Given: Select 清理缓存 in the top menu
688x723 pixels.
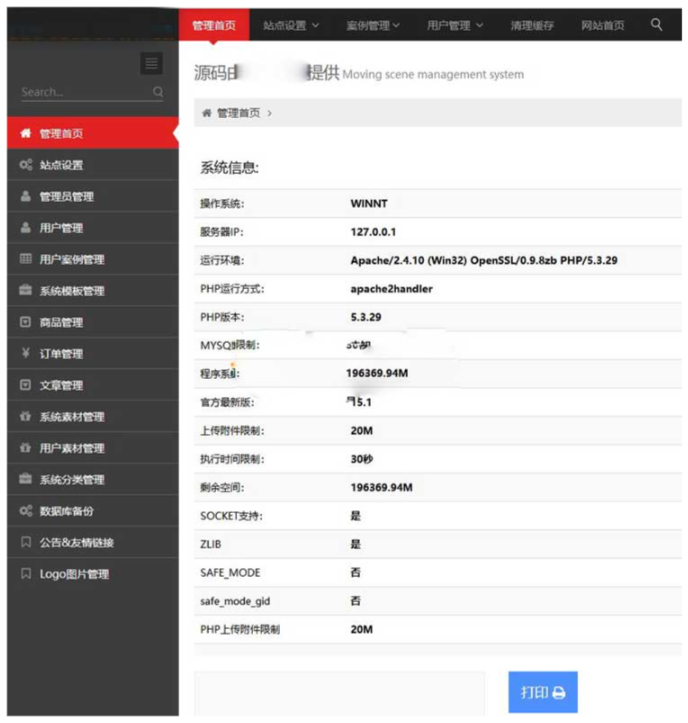Looking at the screenshot, I should point(532,25).
